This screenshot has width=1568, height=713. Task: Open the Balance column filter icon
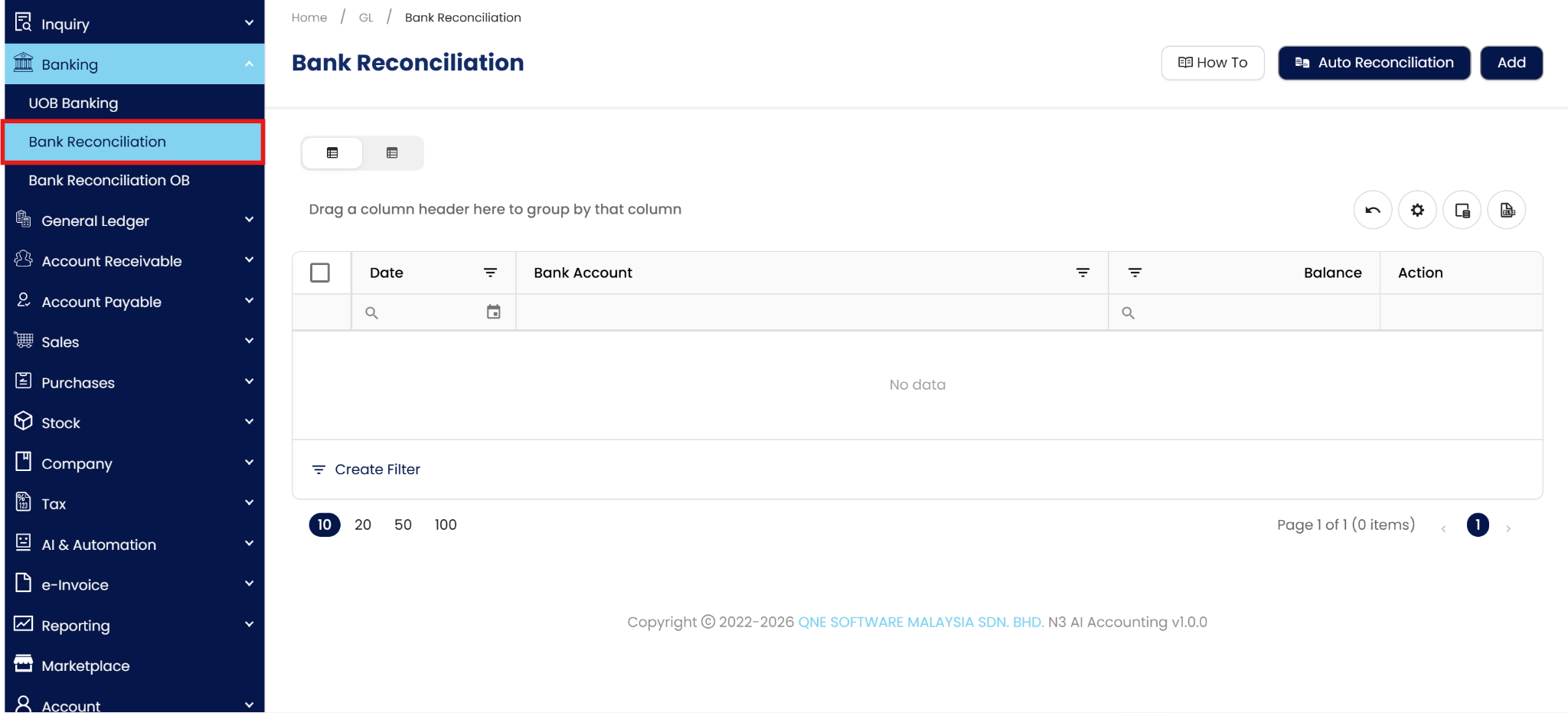tap(1135, 273)
